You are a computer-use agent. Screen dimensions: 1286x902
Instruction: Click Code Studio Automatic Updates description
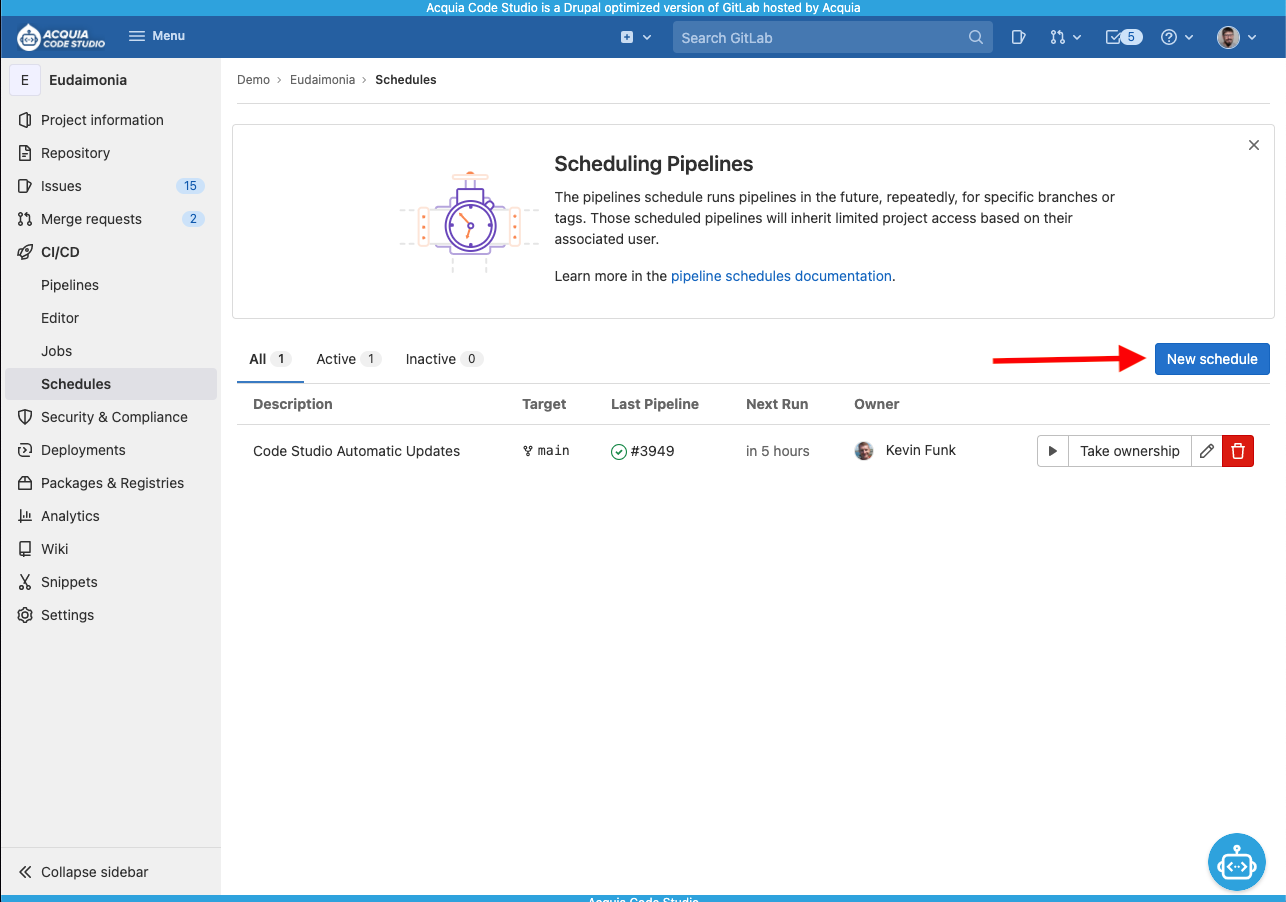(x=356, y=451)
